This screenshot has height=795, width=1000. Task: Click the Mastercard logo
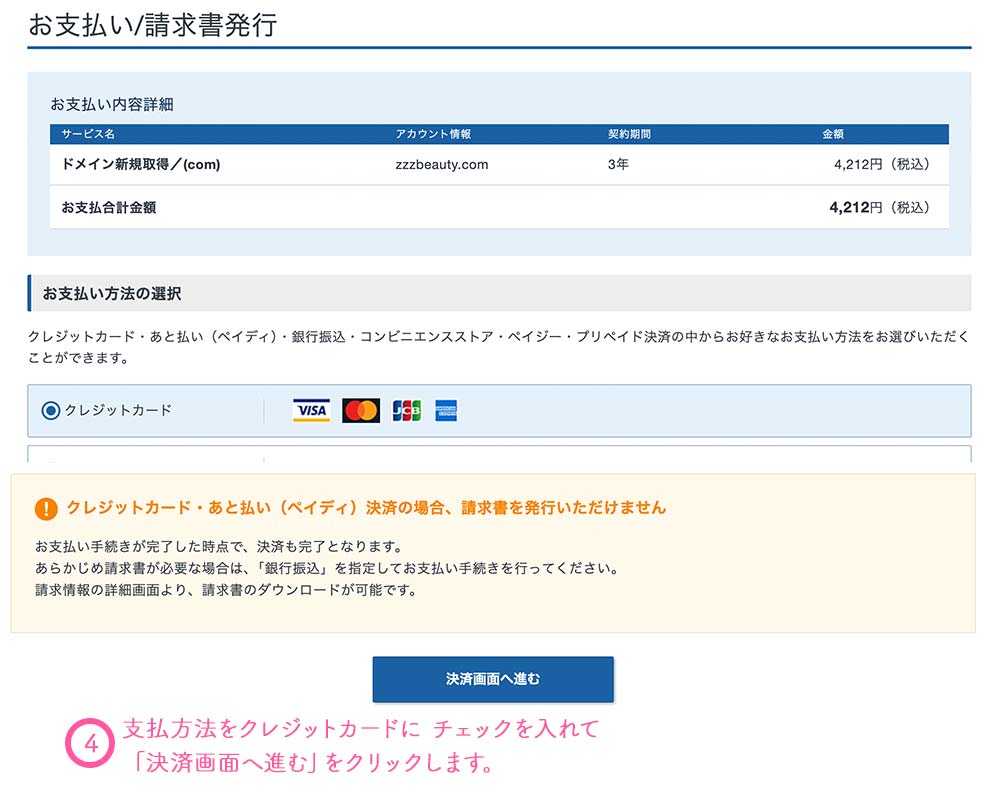point(361,410)
